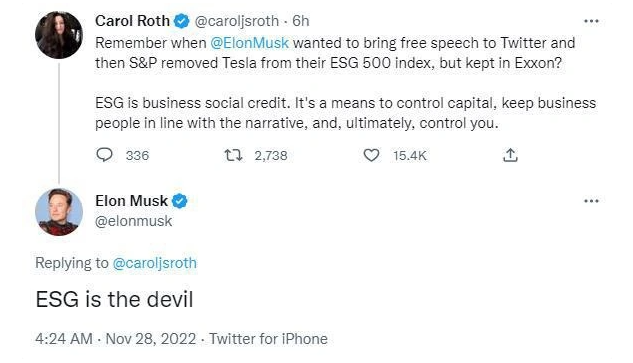Like Carol Roth's tweet with heart icon
This screenshot has height=363, width=633.
[x=371, y=155]
